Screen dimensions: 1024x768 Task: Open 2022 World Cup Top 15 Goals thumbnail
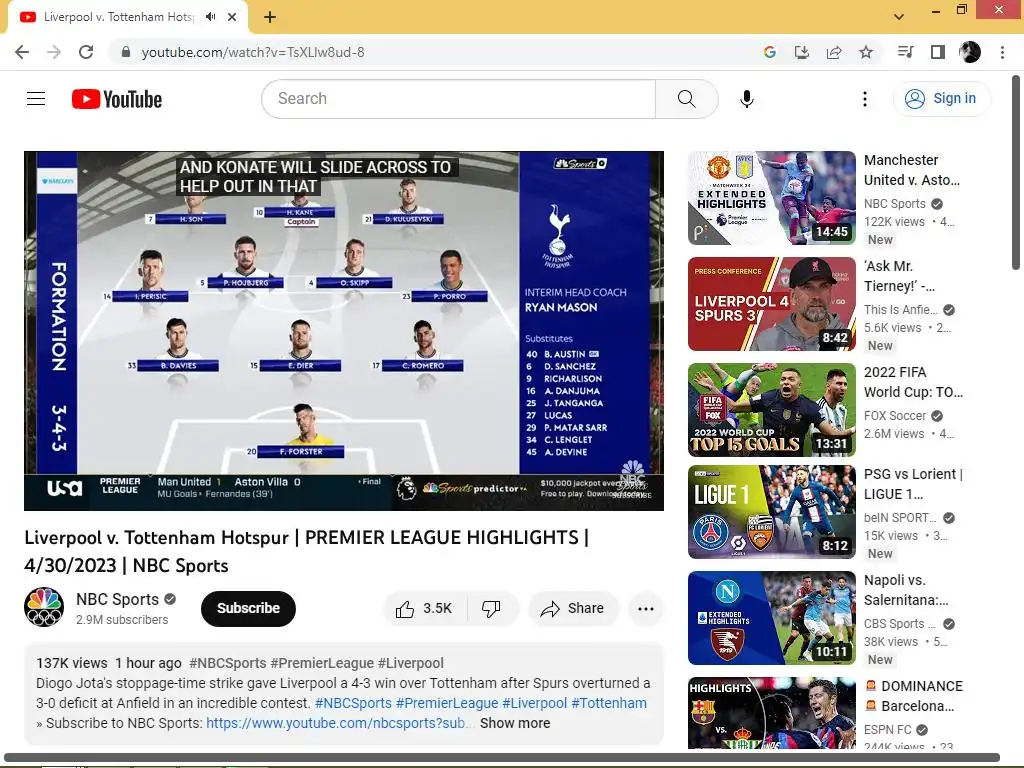pyautogui.click(x=771, y=409)
